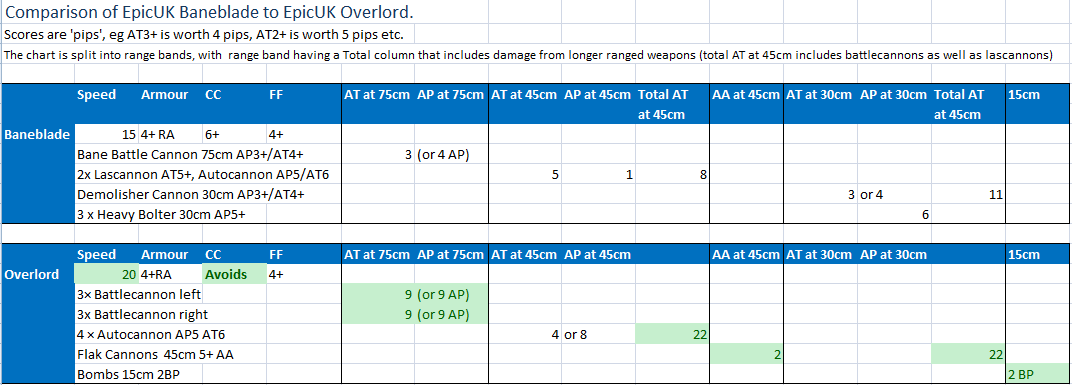Click the 9 in Battlecannon right row

coord(377,315)
